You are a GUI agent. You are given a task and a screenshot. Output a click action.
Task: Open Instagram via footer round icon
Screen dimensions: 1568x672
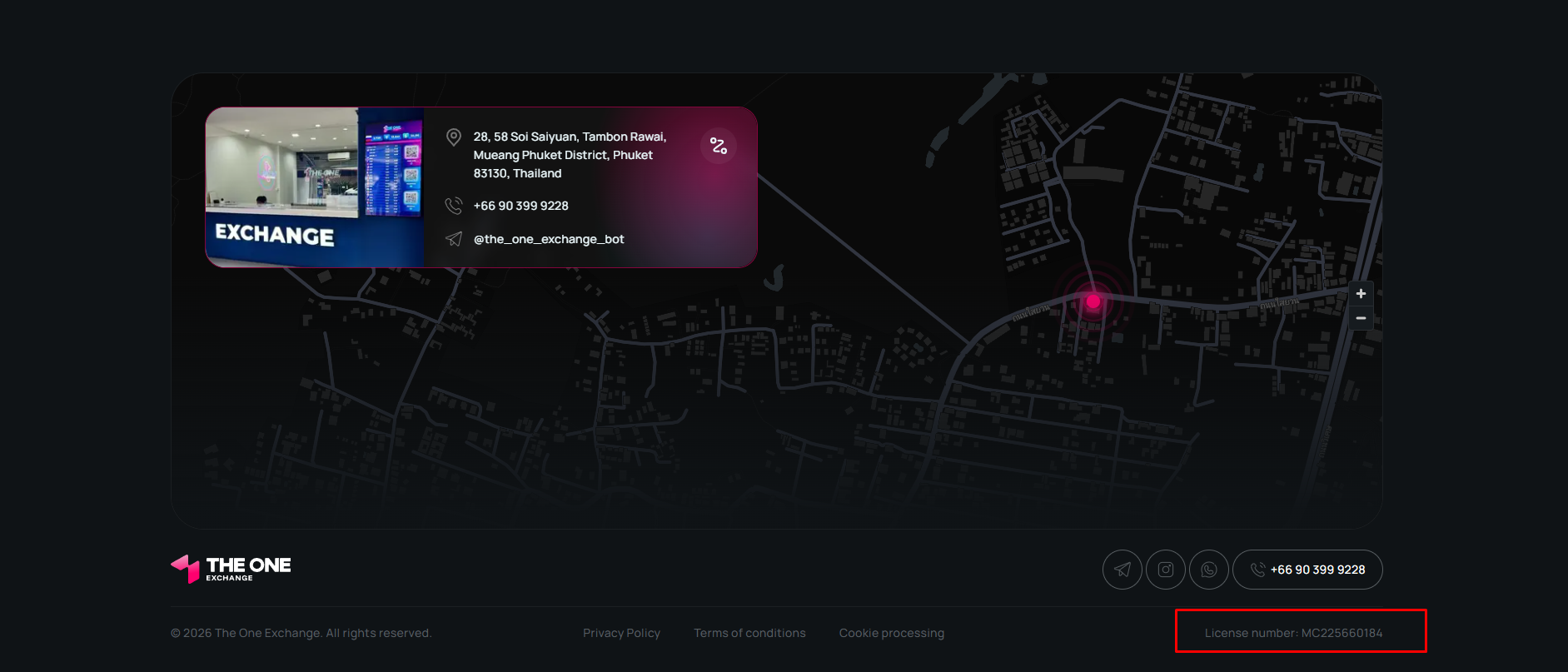point(1166,570)
